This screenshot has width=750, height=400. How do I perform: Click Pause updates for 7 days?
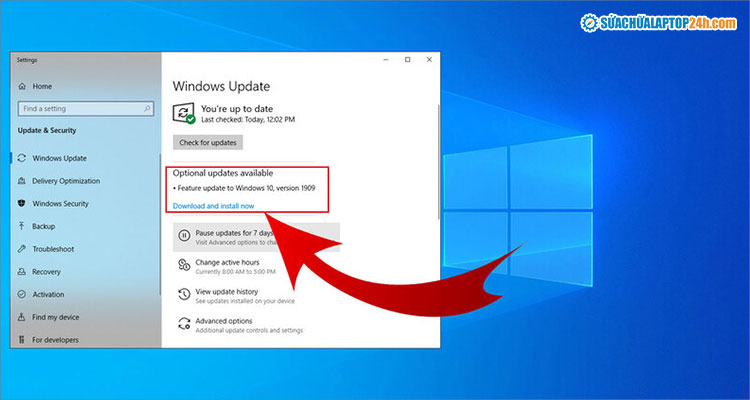click(256, 237)
